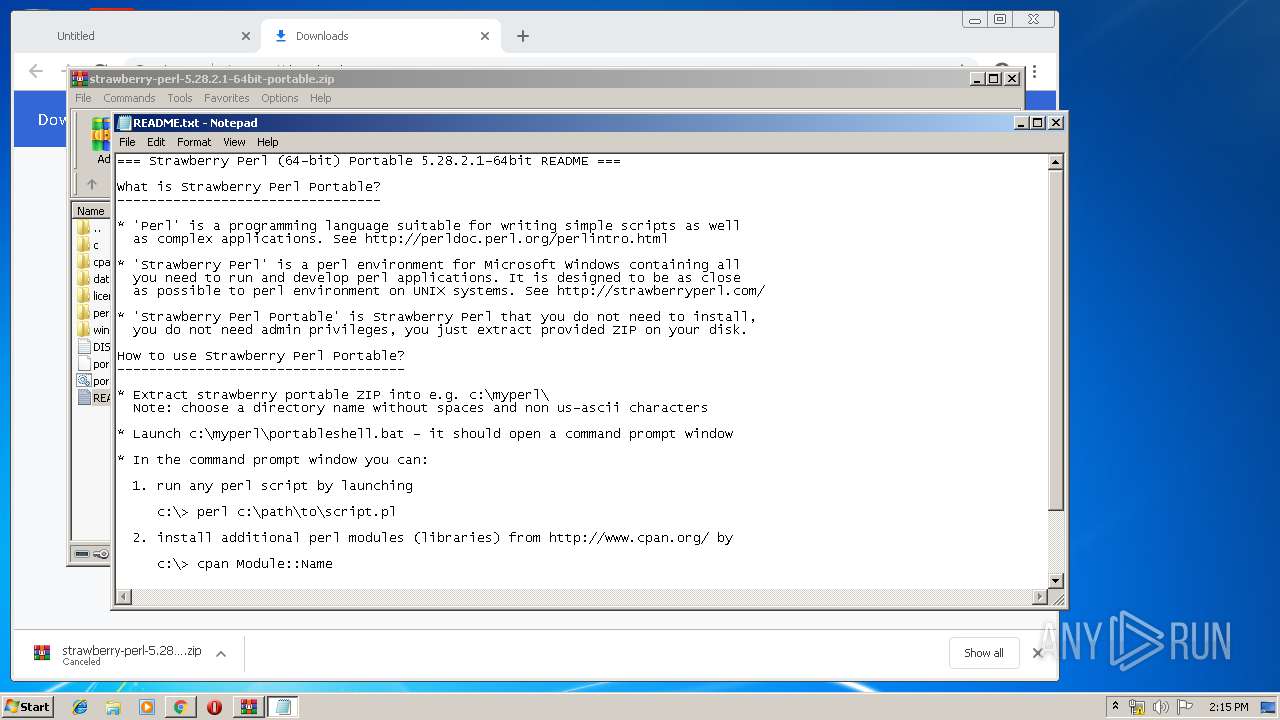The image size is (1280, 720).
Task: Click Name column header in WinRAR
Action: click(91, 211)
